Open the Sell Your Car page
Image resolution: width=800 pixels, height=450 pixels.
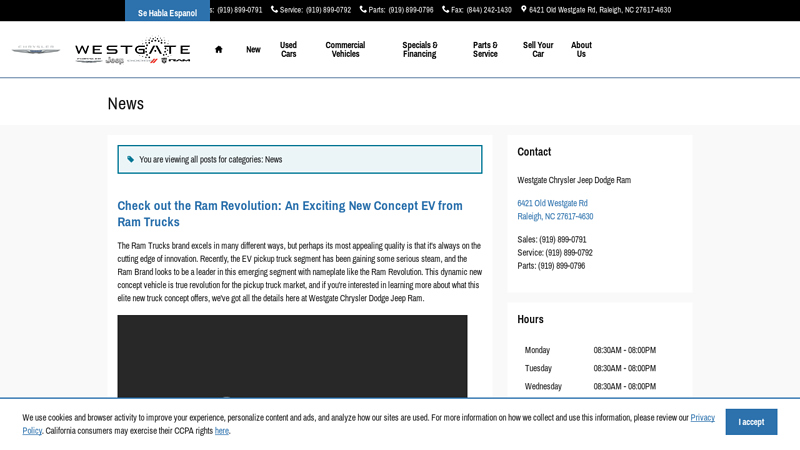pyautogui.click(x=538, y=49)
